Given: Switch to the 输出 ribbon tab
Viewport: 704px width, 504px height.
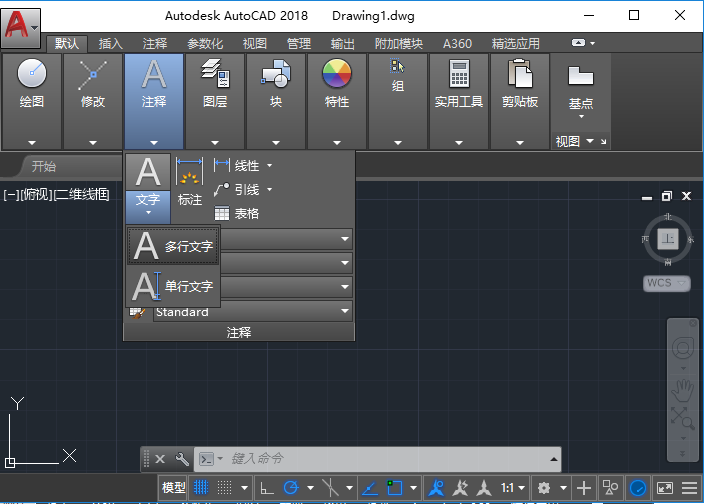Looking at the screenshot, I should point(343,44).
